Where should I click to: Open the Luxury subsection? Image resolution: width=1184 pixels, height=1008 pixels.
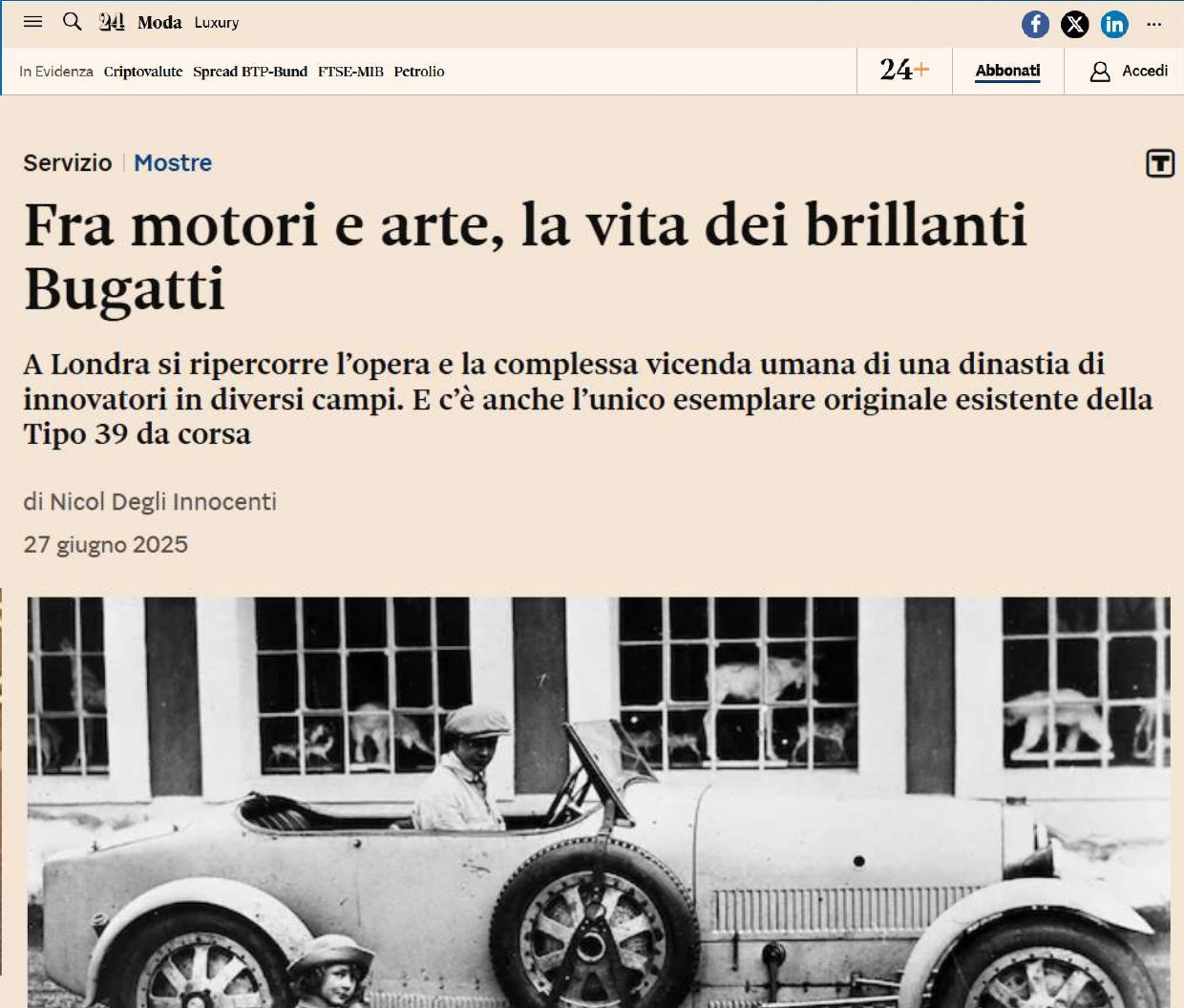(x=217, y=22)
